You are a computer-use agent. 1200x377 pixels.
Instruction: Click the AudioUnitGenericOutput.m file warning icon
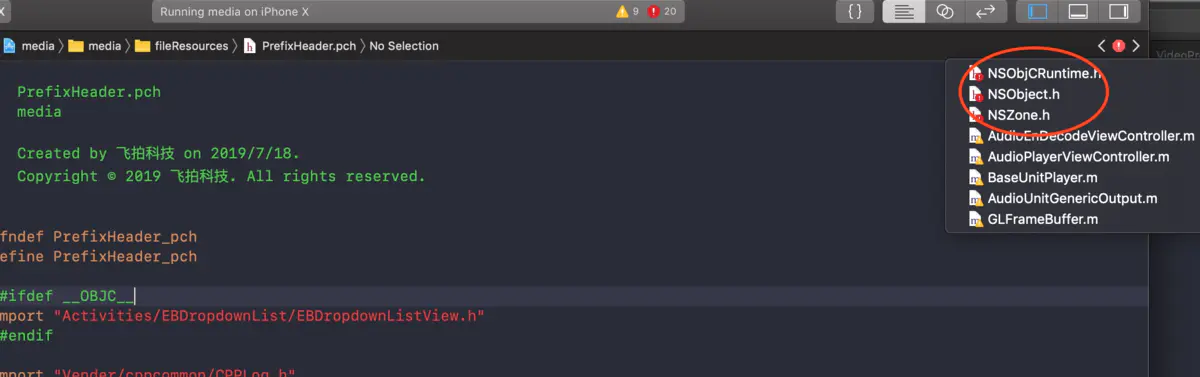(x=976, y=199)
